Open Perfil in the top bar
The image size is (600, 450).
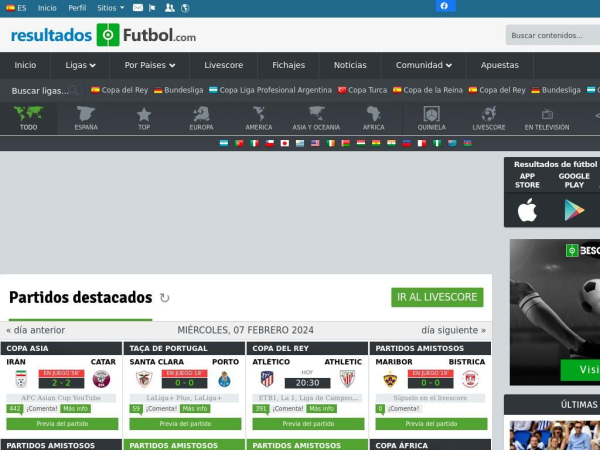point(77,8)
